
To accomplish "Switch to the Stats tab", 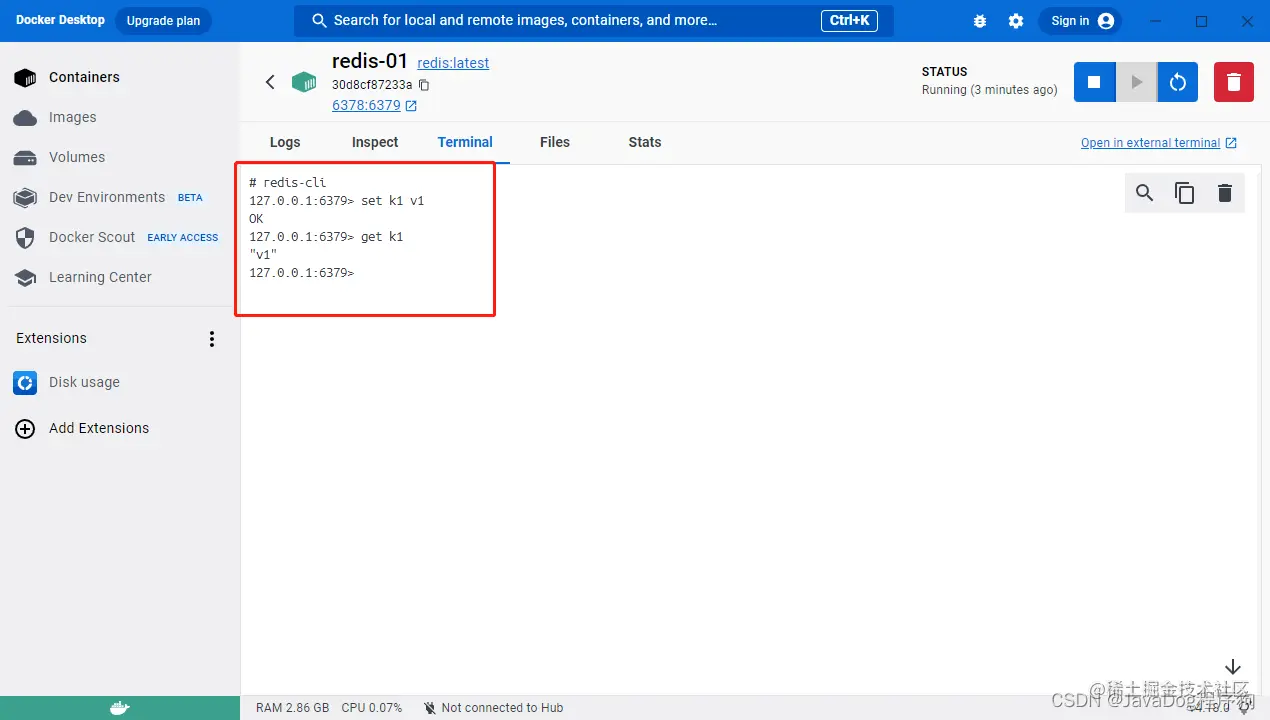I will (645, 142).
